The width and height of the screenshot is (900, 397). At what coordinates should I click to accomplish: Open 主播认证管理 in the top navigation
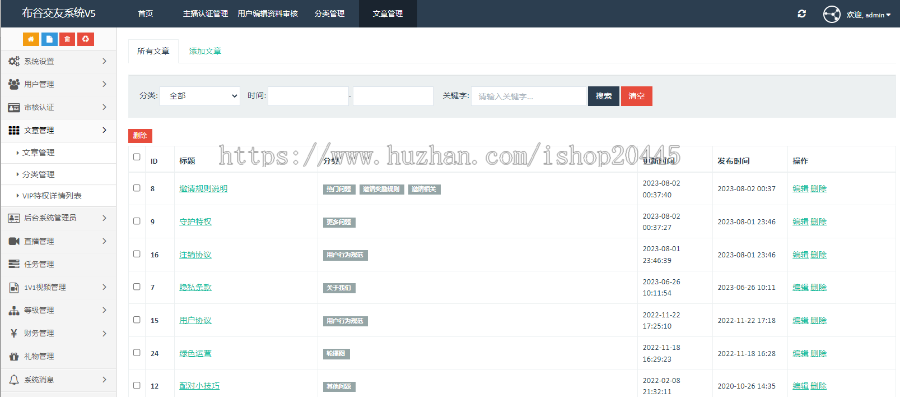tap(205, 14)
